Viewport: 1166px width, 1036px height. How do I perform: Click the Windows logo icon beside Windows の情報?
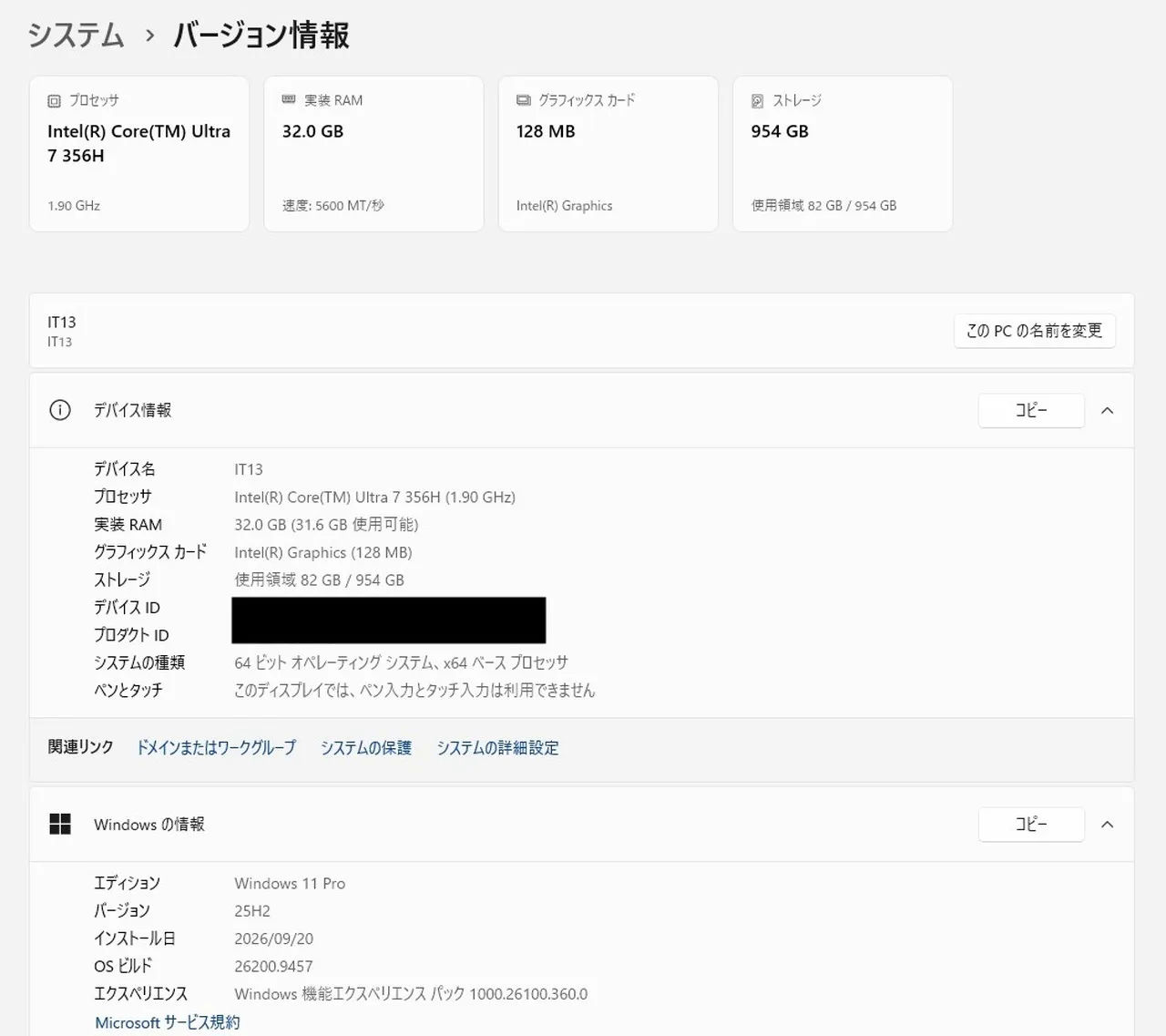60,825
